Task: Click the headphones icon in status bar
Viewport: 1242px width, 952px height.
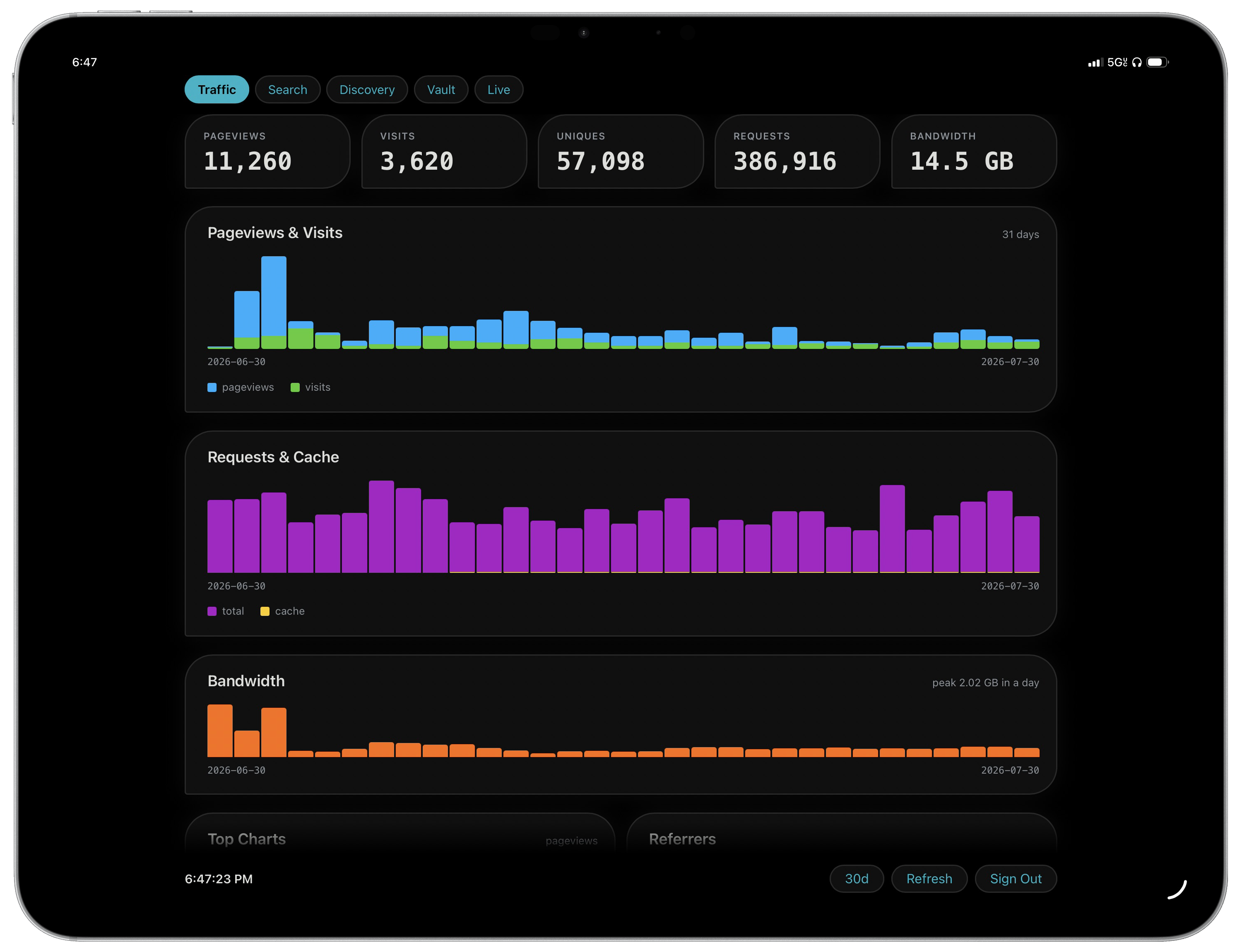Action: pos(1136,63)
